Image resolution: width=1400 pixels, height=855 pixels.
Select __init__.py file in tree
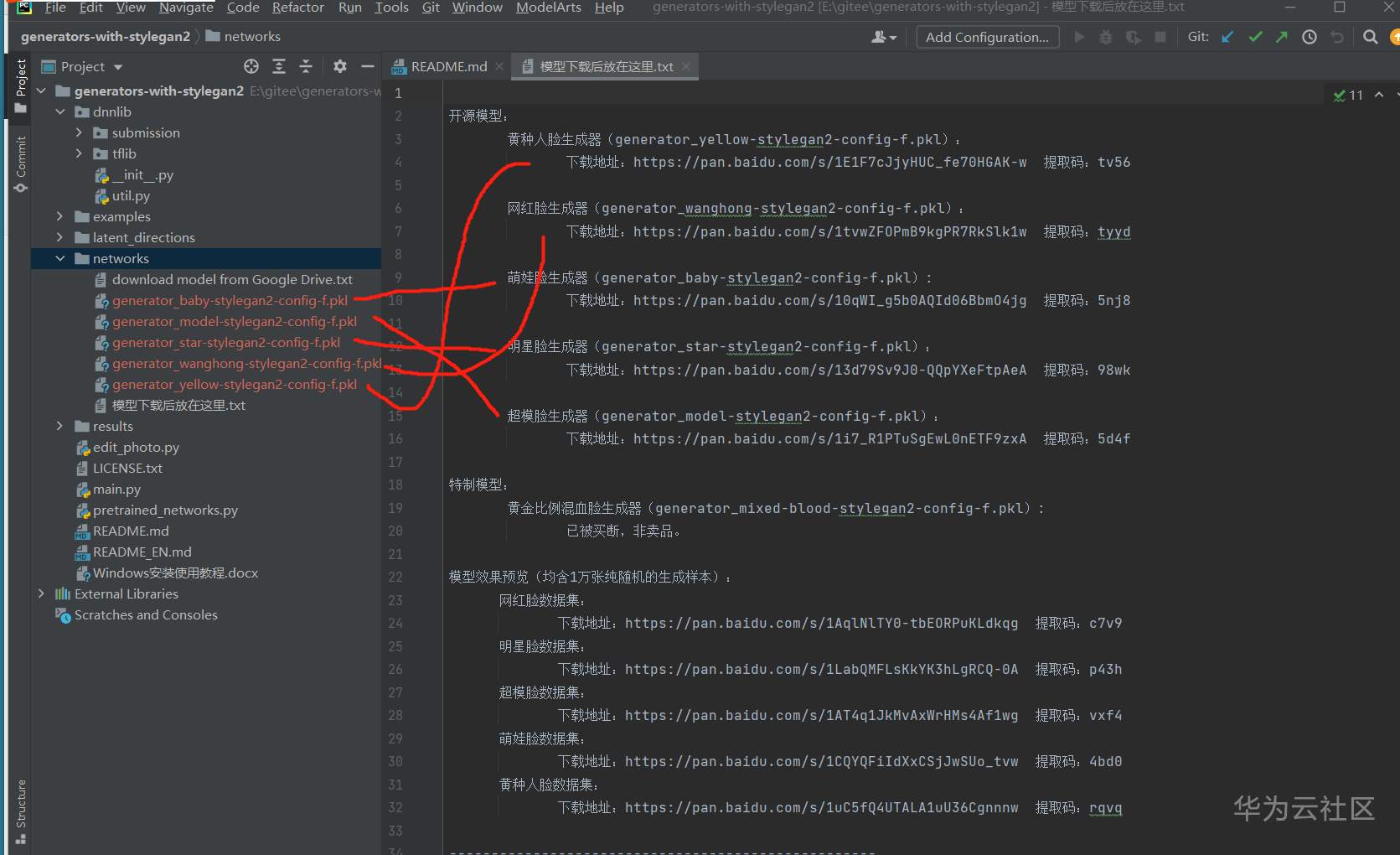click(134, 174)
